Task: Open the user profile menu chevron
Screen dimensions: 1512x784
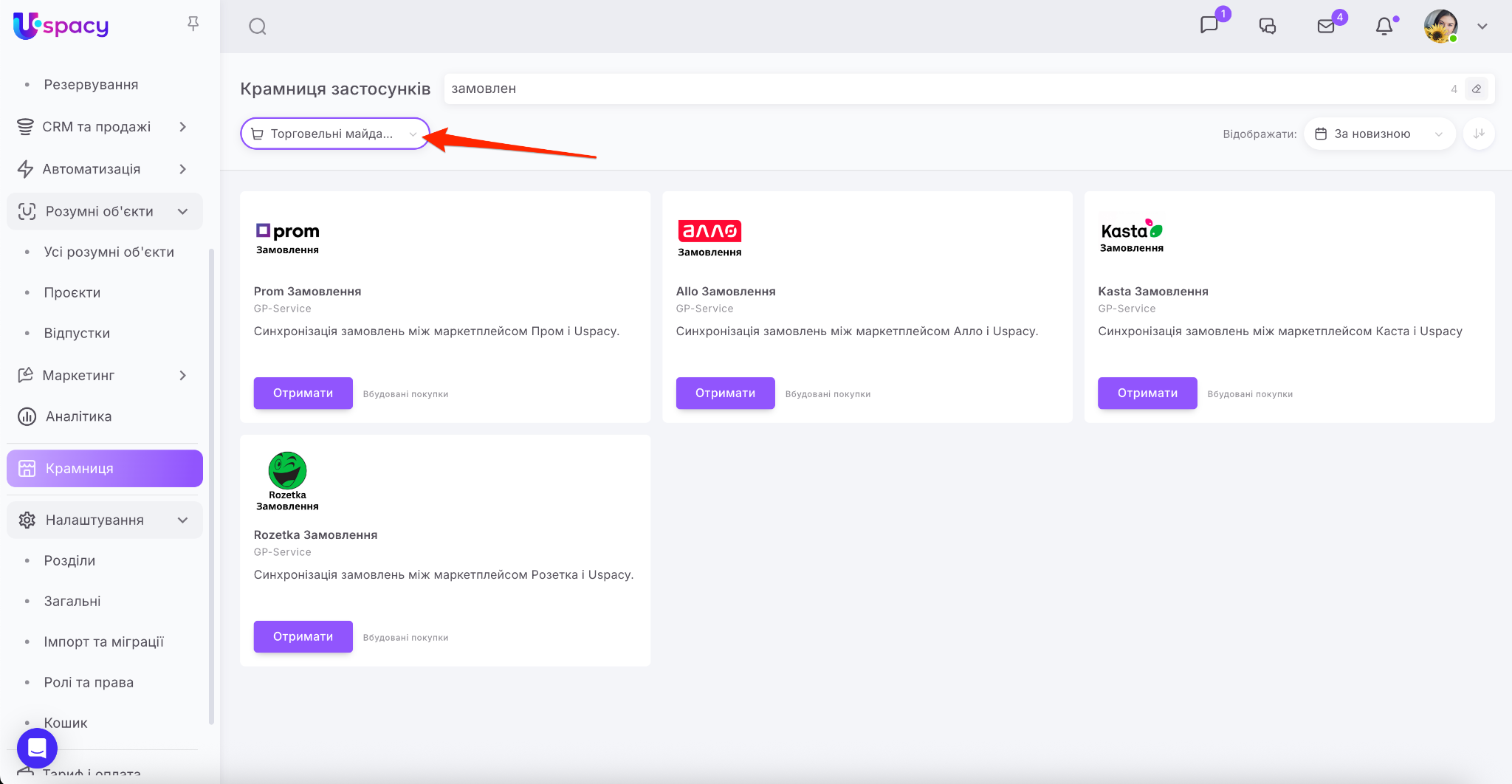Action: pyautogui.click(x=1482, y=27)
